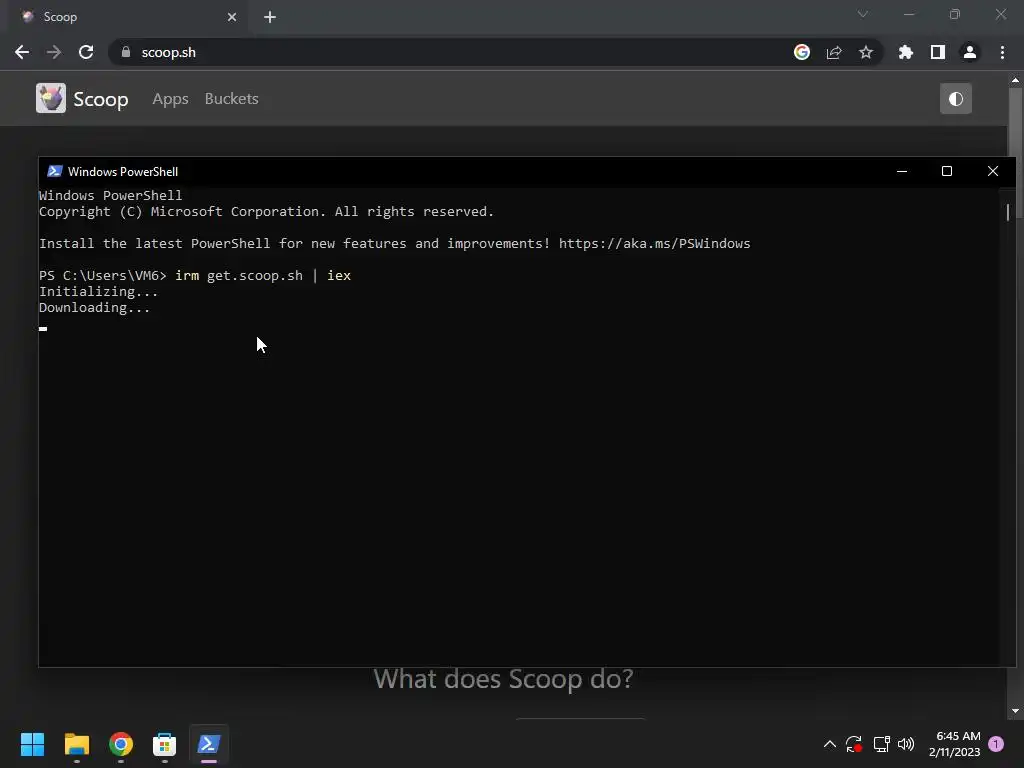Click the 'What does Scoop do?' heading
Image resolution: width=1024 pixels, height=768 pixels.
tap(504, 679)
